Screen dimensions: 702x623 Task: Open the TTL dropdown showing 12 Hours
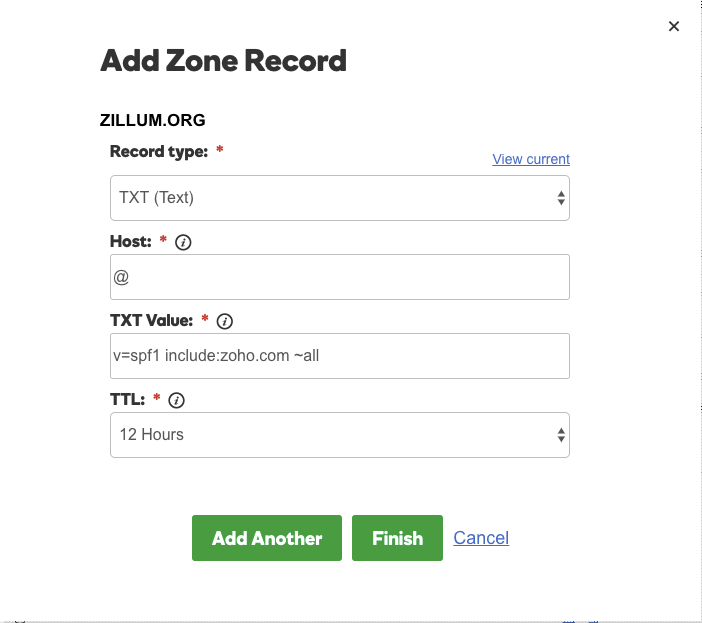tap(339, 435)
